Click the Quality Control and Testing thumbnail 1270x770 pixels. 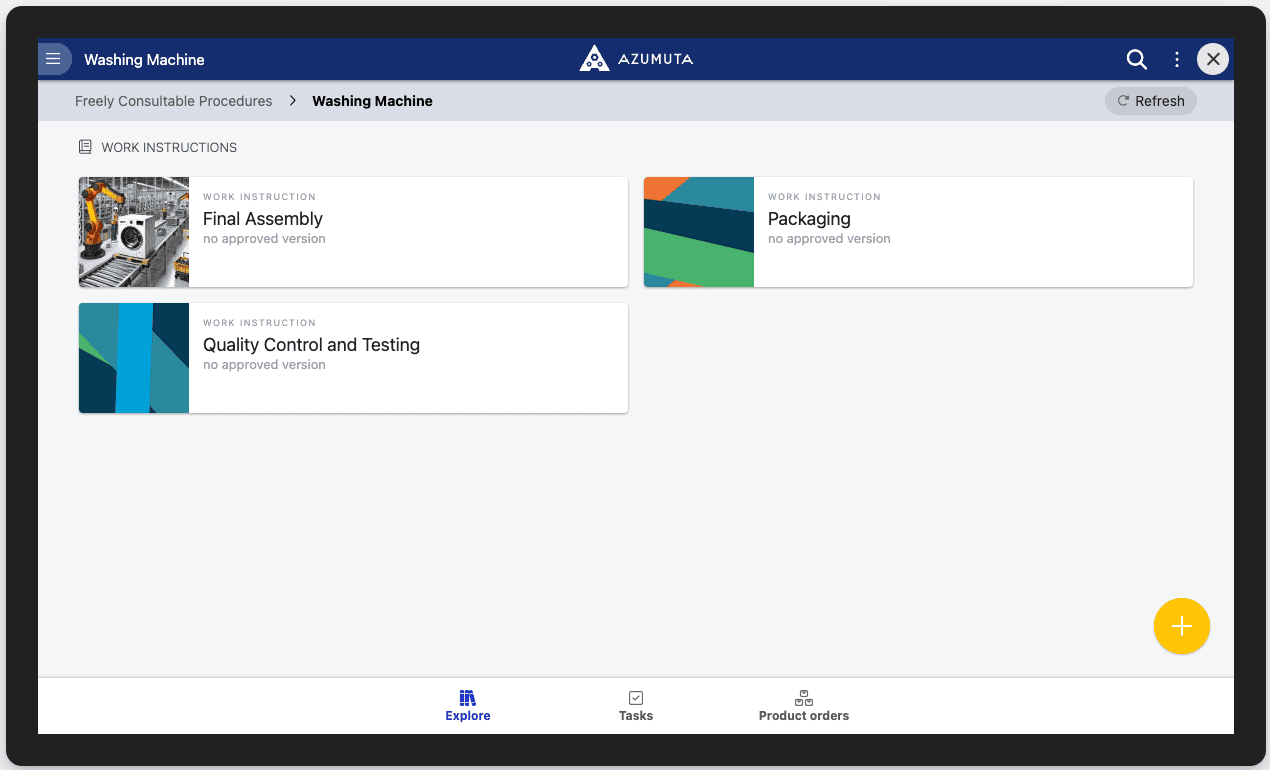coord(134,358)
